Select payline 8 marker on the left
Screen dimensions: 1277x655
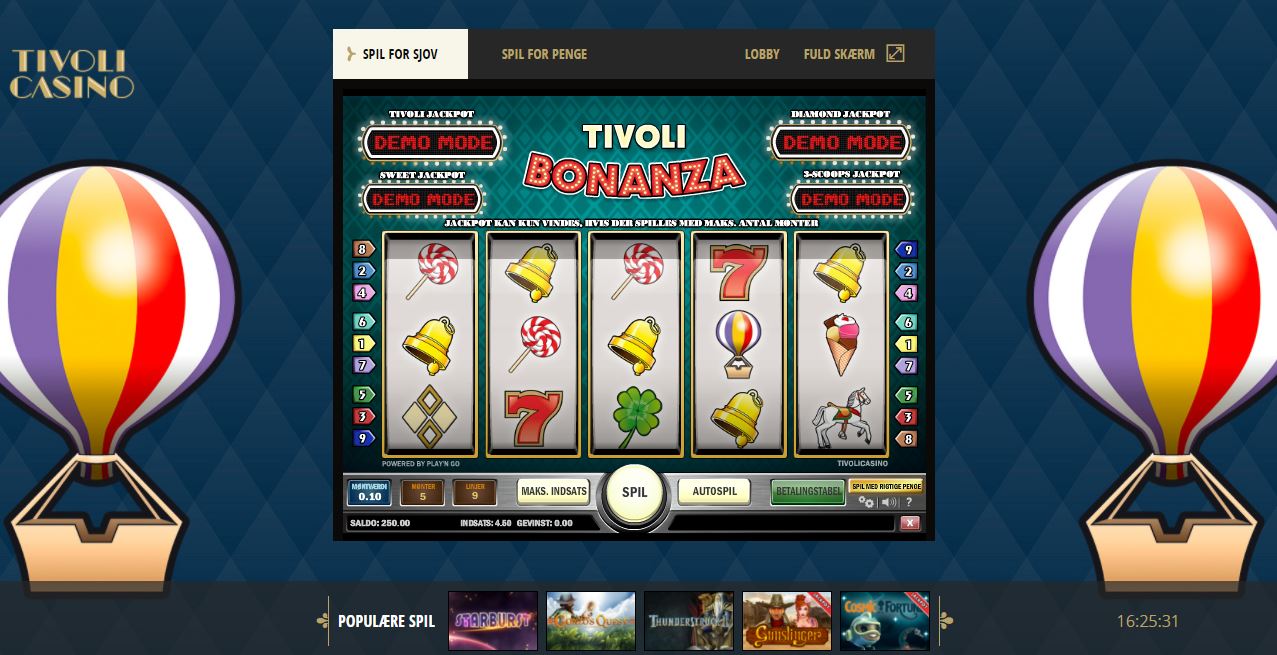(x=362, y=249)
